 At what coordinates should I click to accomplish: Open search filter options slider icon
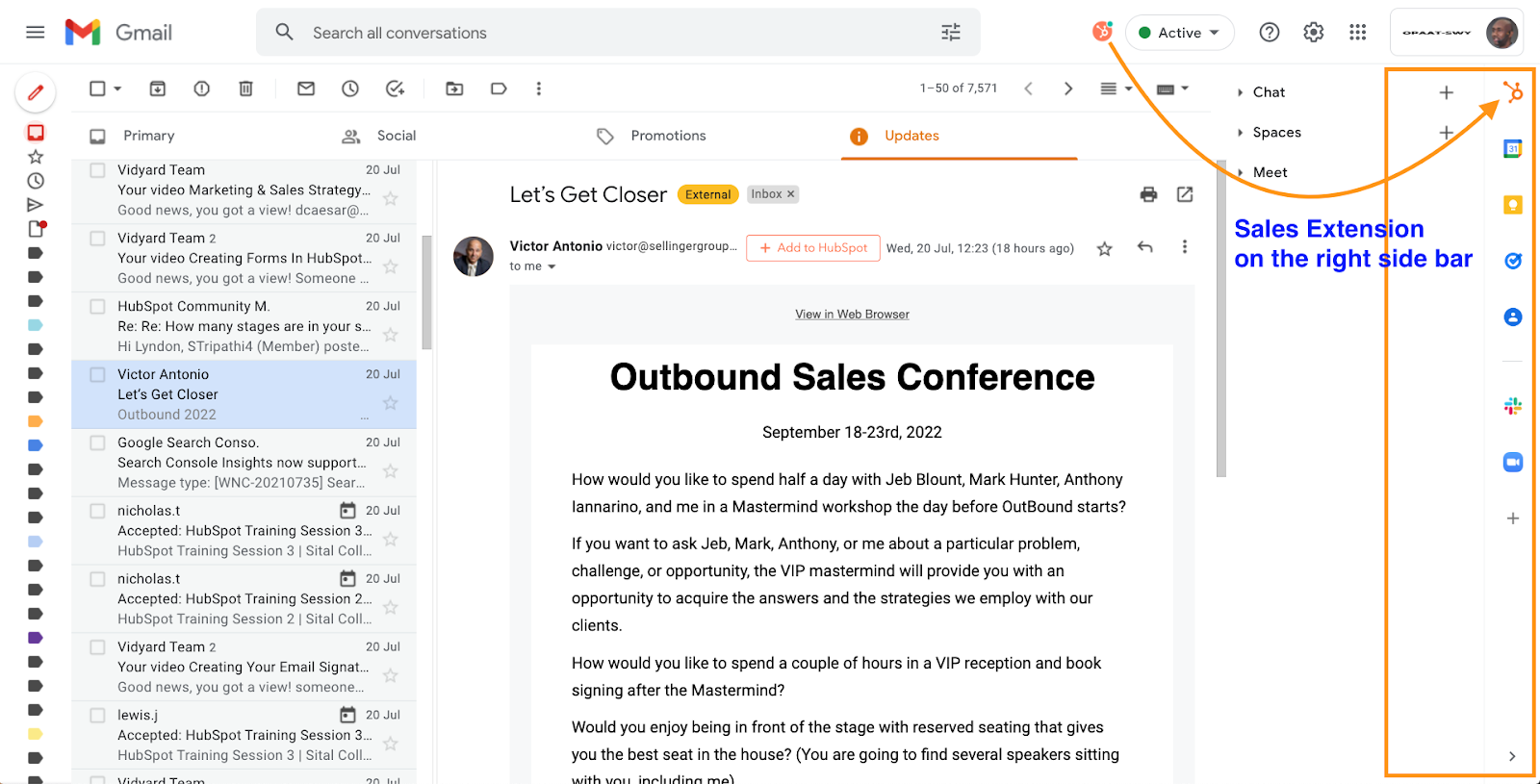[951, 33]
